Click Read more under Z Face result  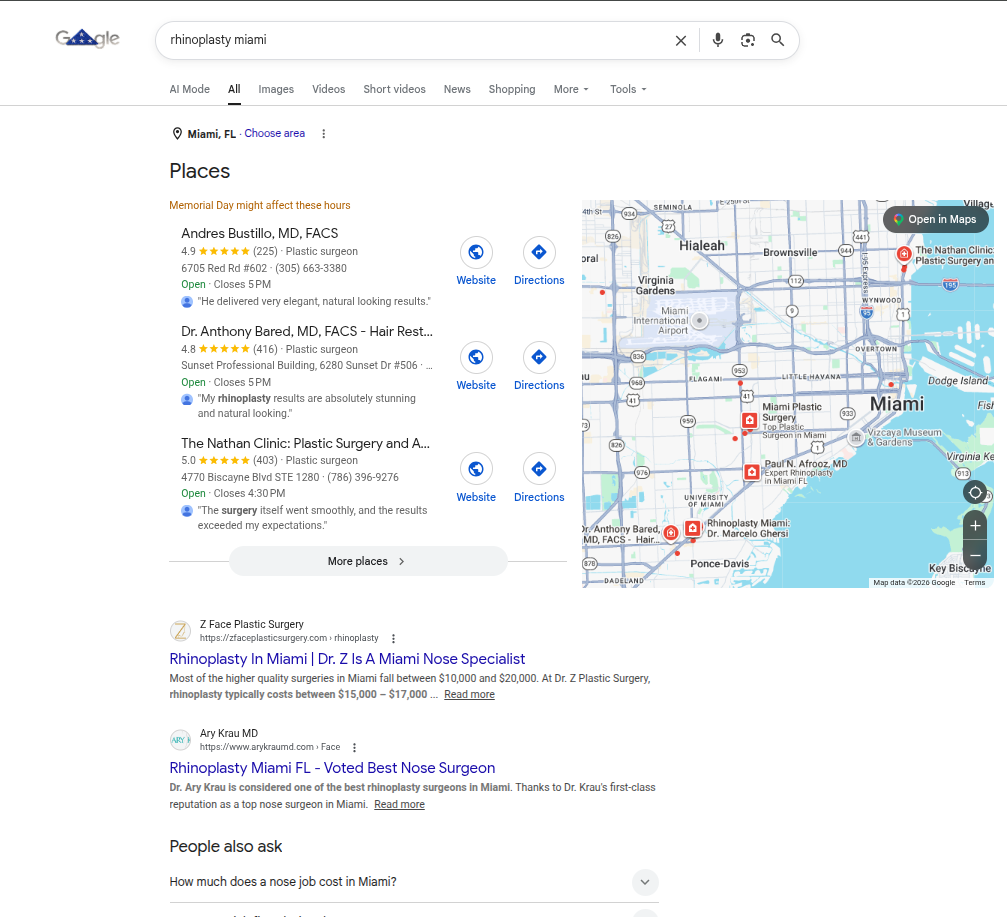(469, 694)
